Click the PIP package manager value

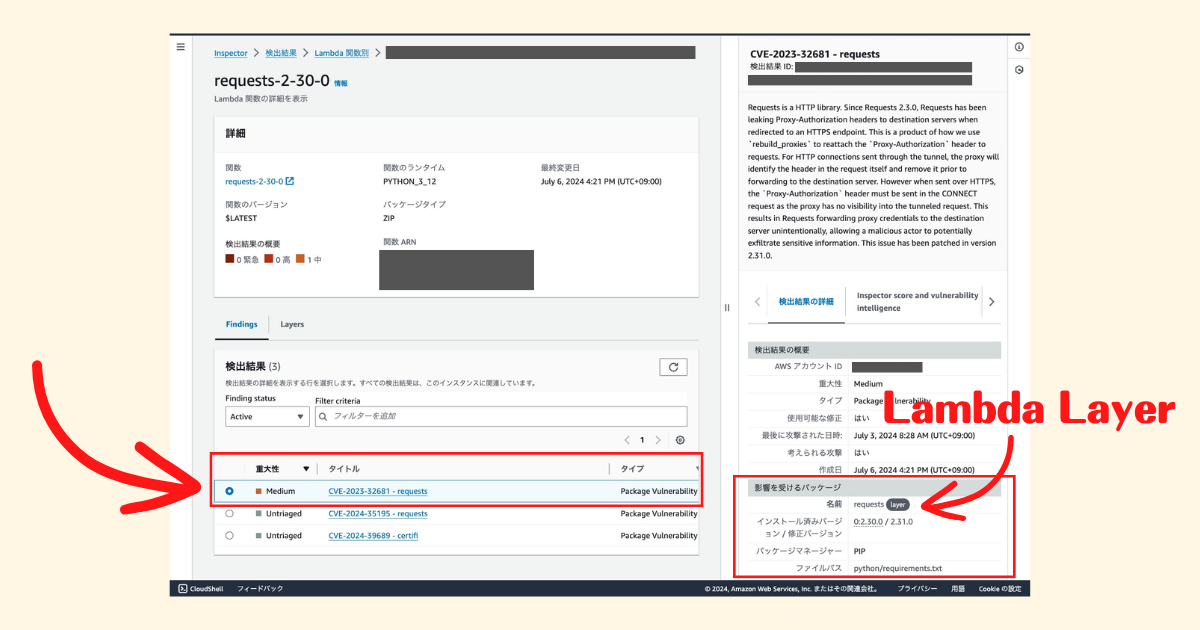[860, 550]
